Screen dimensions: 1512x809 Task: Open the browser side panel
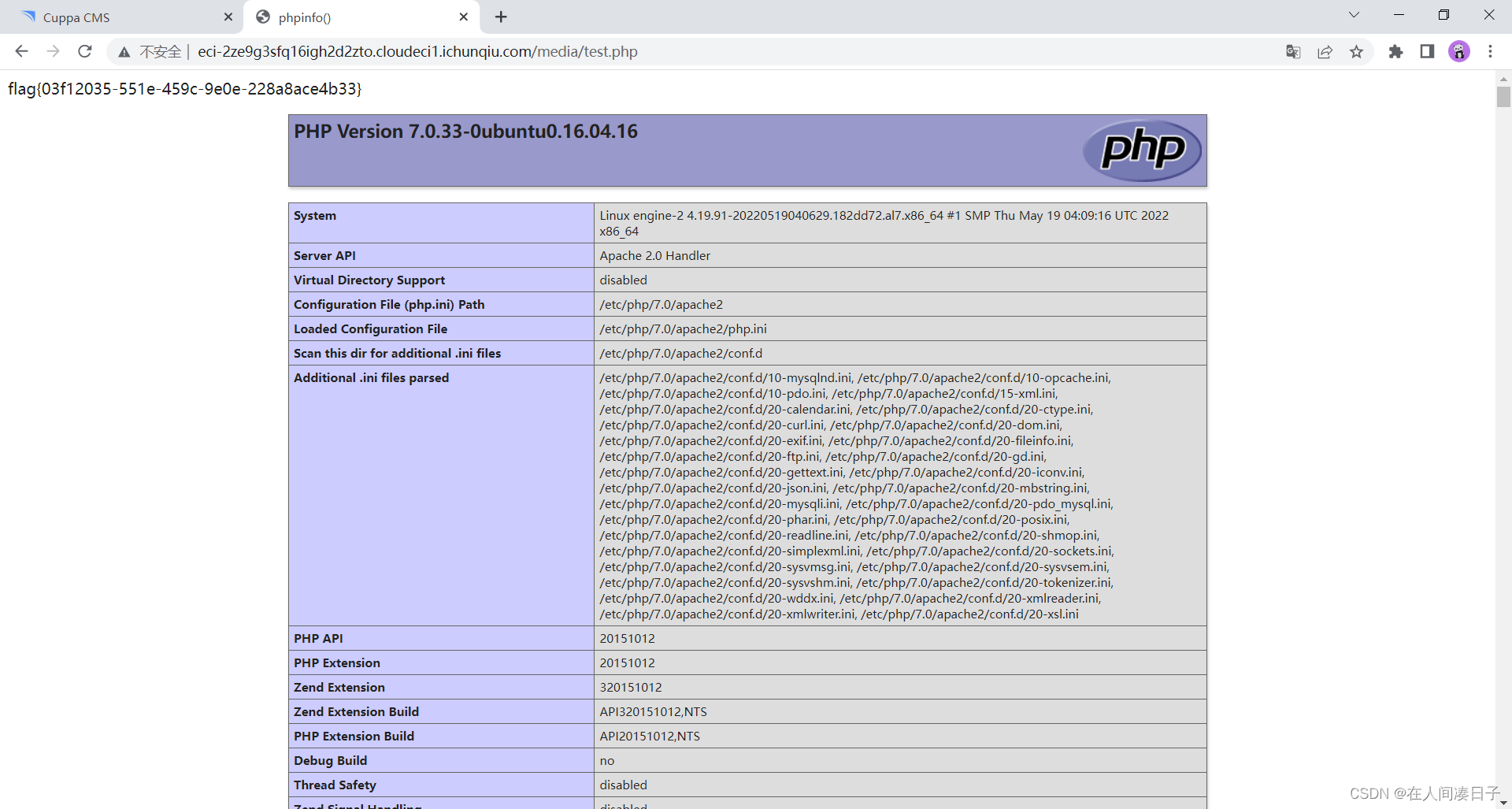click(x=1427, y=51)
